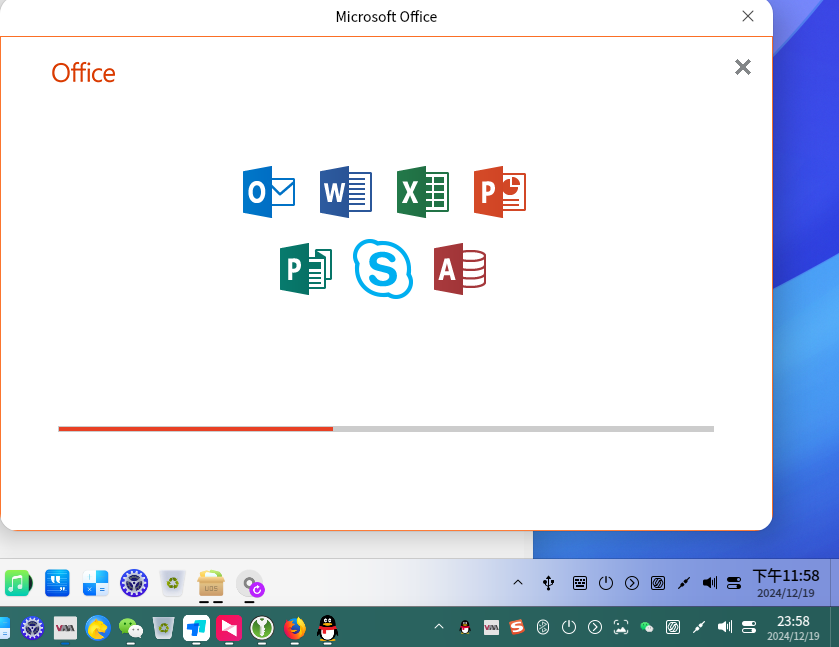Viewport: 839px width, 647px height.
Task: Click the Word icon in the Office installer
Action: tap(346, 192)
